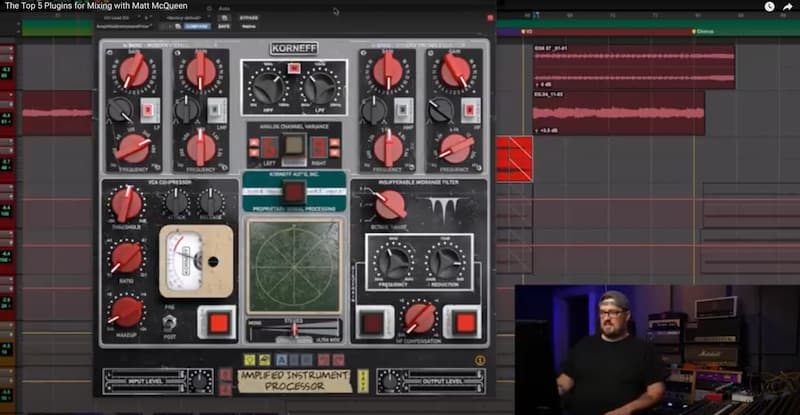Viewport: 800px width, 415px height.
Task: Toggle the HF band red switch
Action: point(470,110)
